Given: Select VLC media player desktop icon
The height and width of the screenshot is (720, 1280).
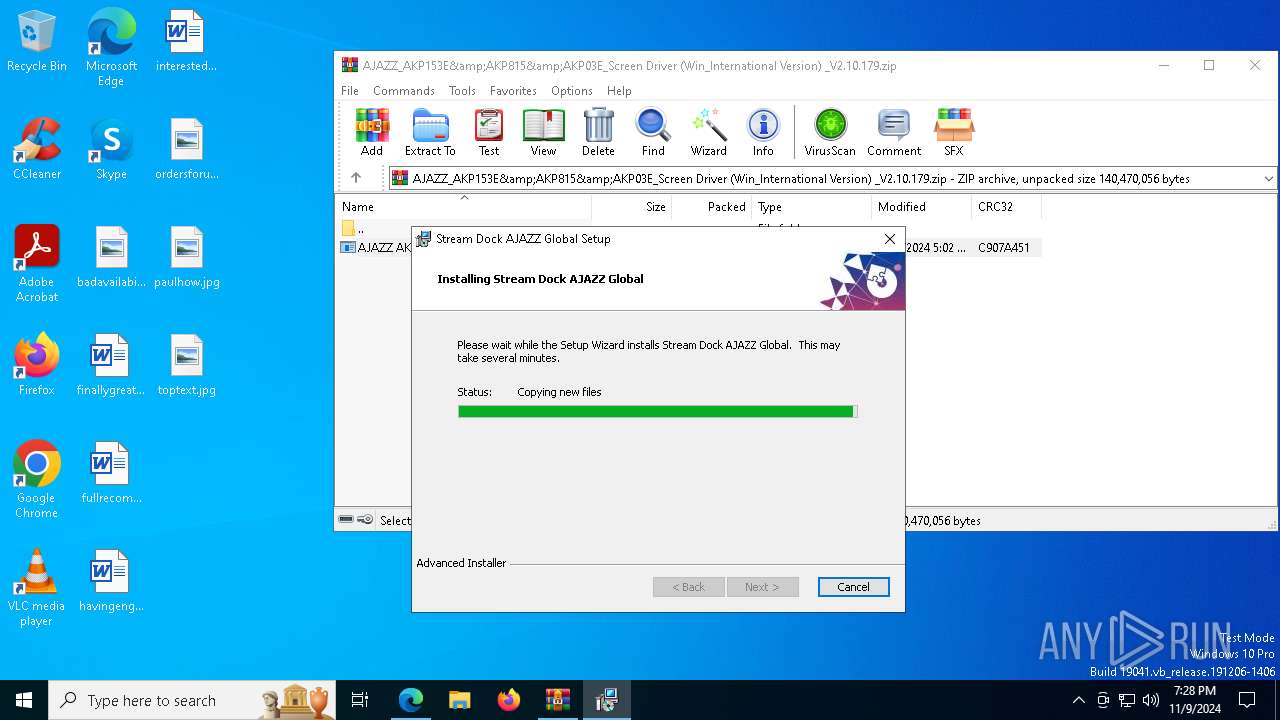Looking at the screenshot, I should (37, 588).
